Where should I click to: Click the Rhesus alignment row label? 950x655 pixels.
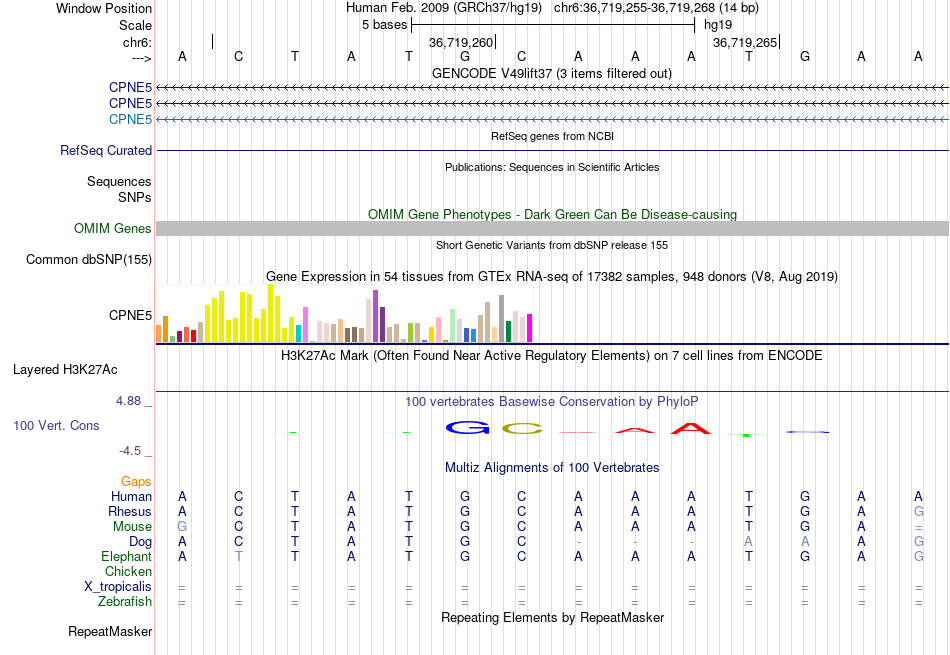click(x=130, y=511)
